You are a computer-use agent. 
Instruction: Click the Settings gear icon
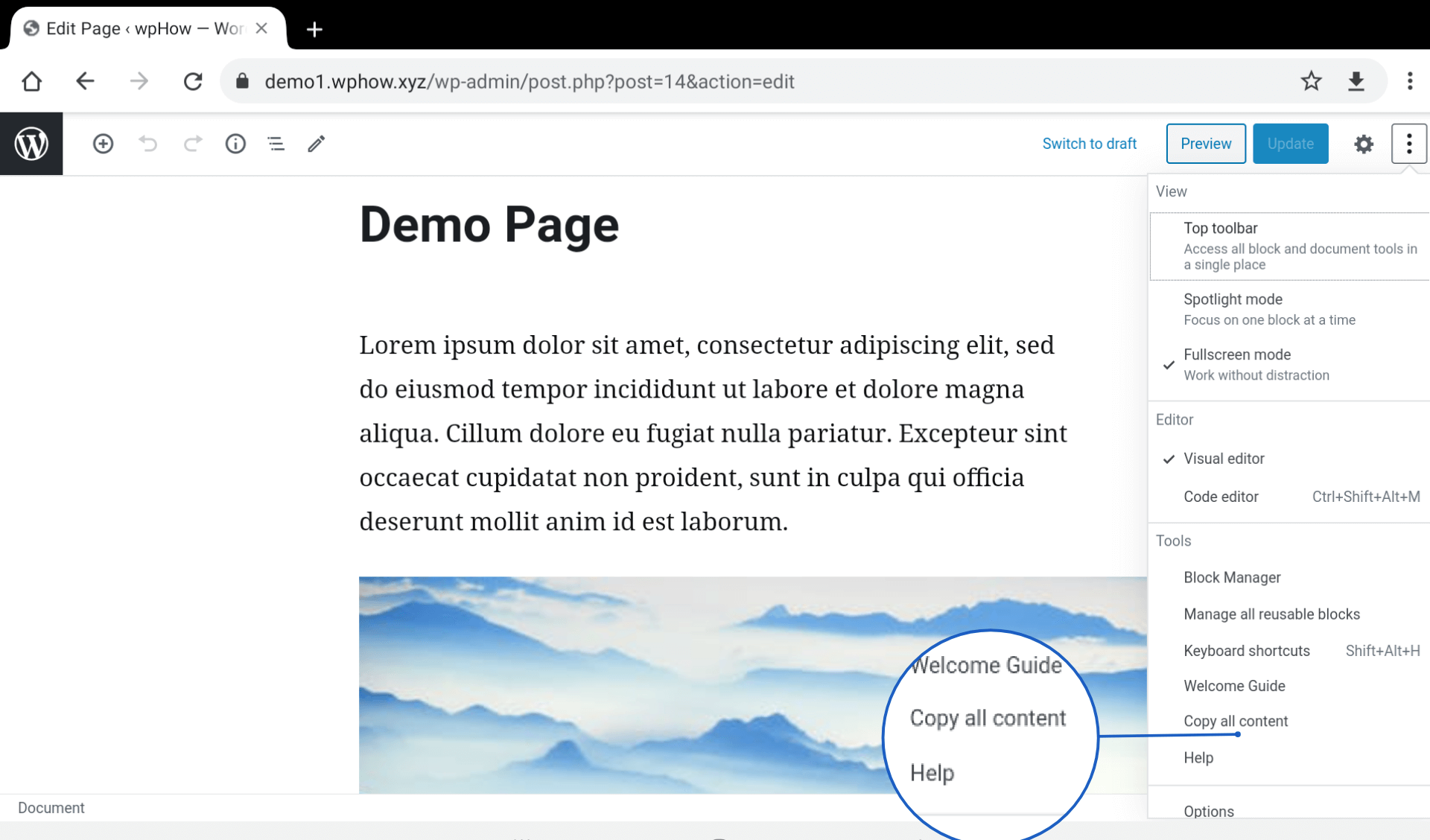[x=1363, y=144]
